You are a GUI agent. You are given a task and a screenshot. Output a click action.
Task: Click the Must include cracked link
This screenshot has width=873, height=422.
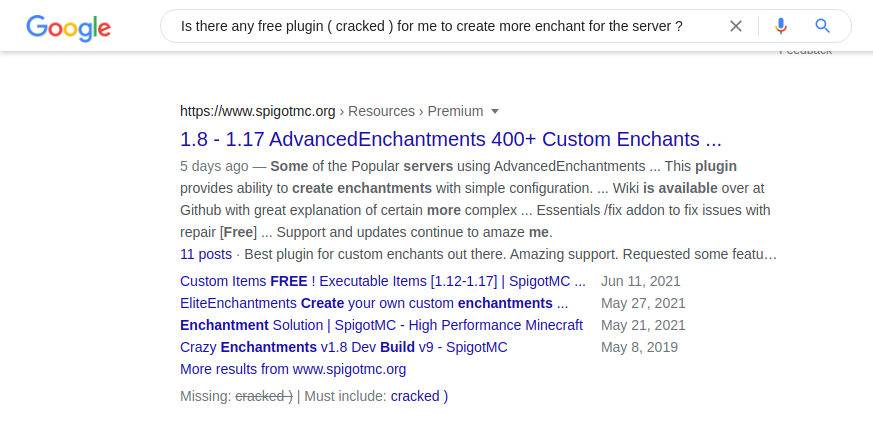pyautogui.click(x=419, y=396)
